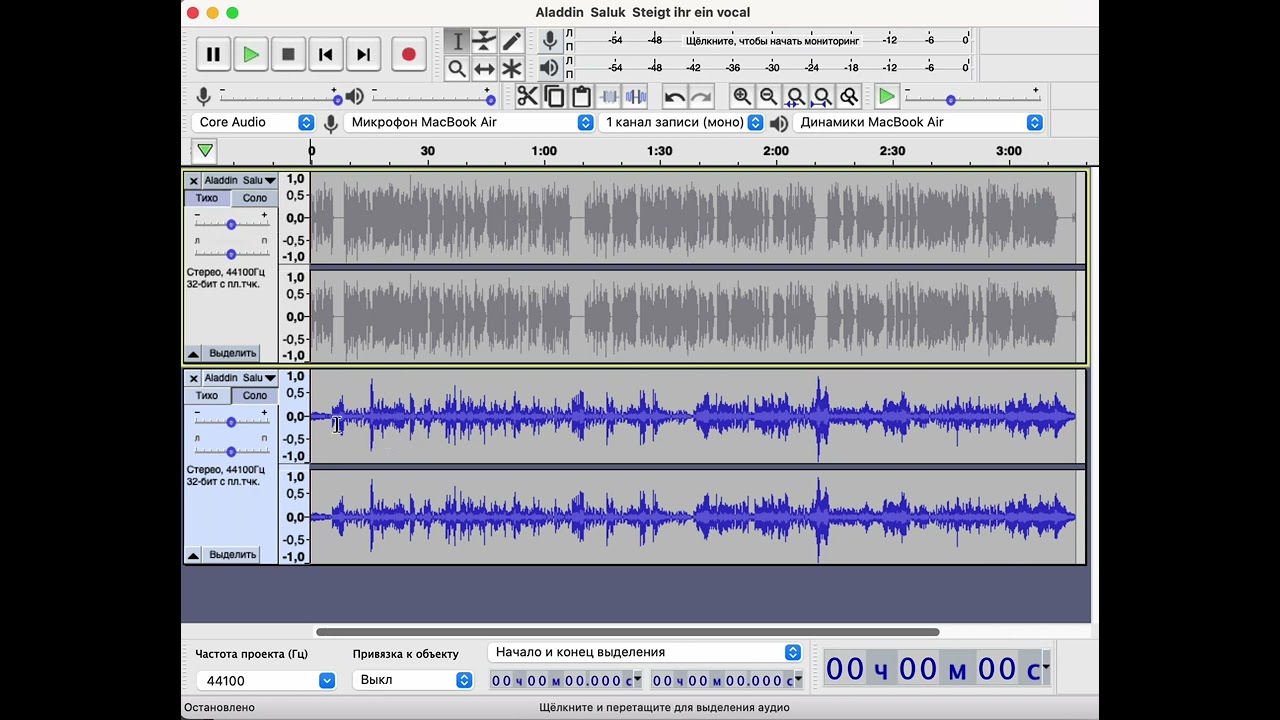Select the Draw (pencil) tool
The width and height of the screenshot is (1280, 720).
pos(511,41)
